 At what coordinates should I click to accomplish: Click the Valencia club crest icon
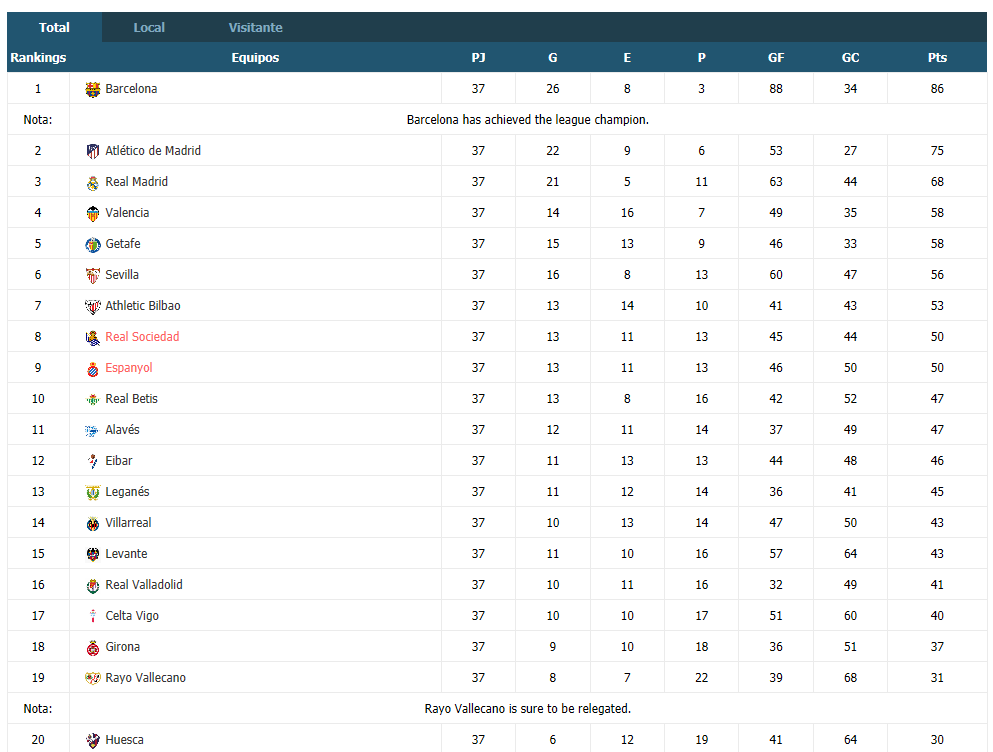93,213
